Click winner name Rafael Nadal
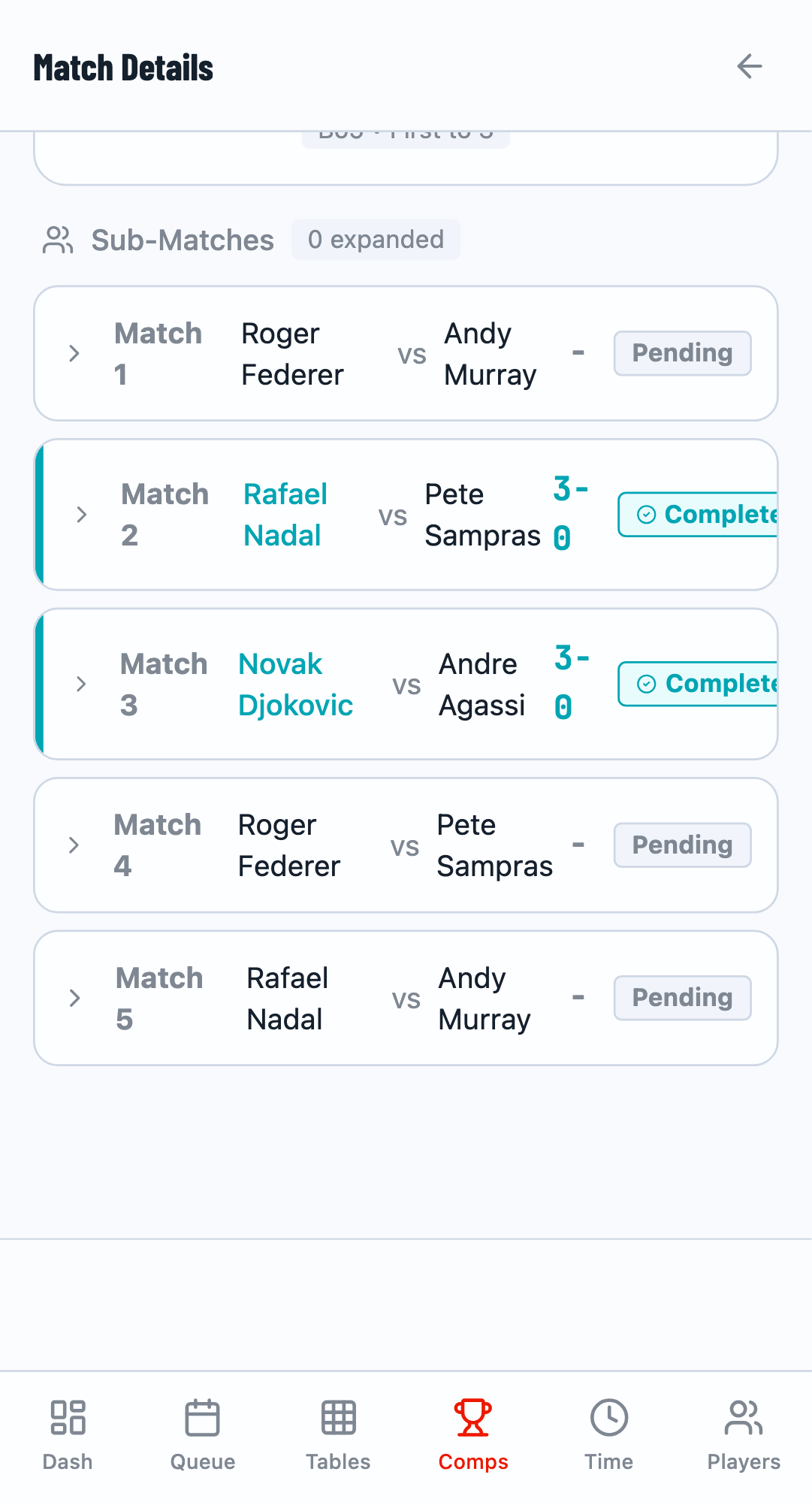 point(285,514)
